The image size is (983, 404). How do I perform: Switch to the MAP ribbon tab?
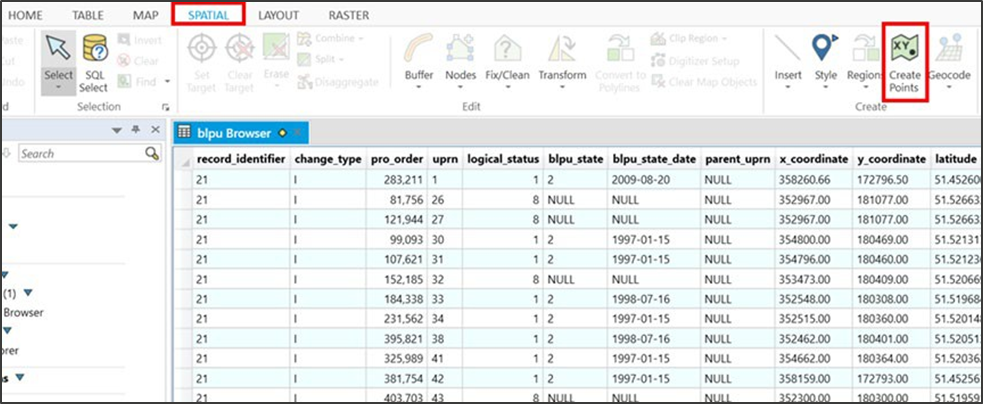[145, 15]
